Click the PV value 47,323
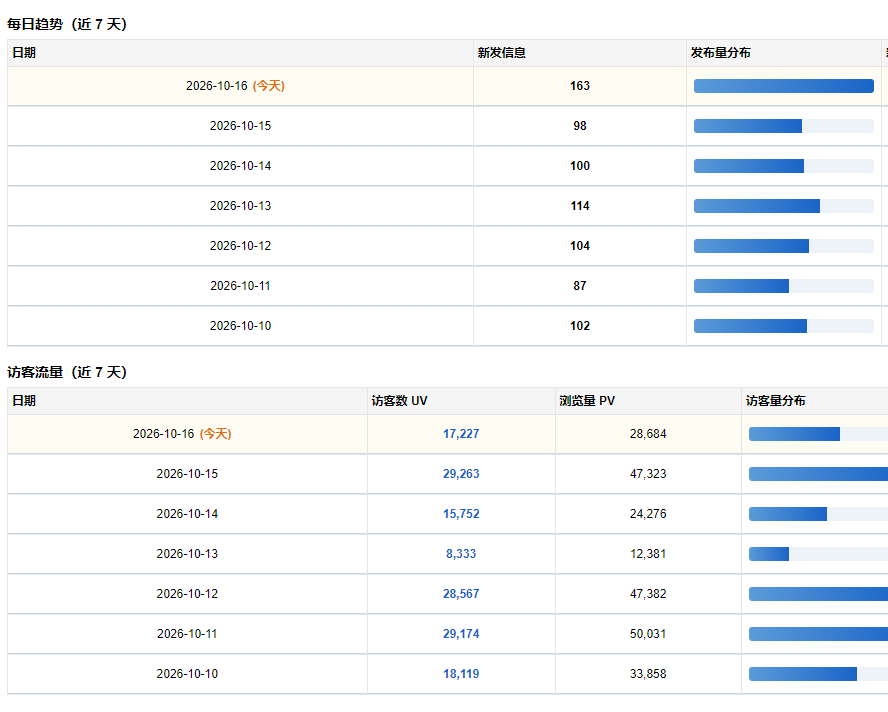Screen dimensions: 888x712 [x=648, y=474]
